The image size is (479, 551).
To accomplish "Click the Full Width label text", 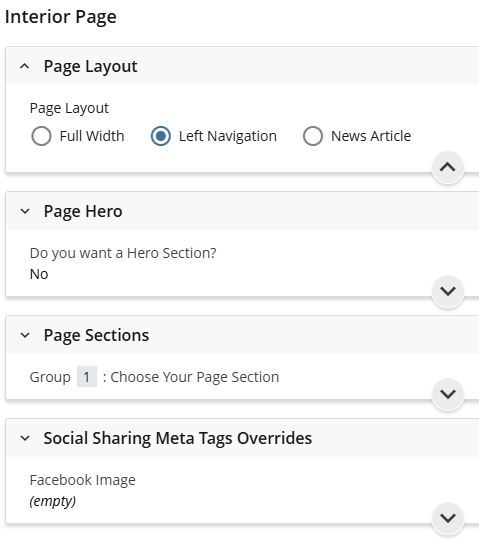I will click(x=92, y=136).
